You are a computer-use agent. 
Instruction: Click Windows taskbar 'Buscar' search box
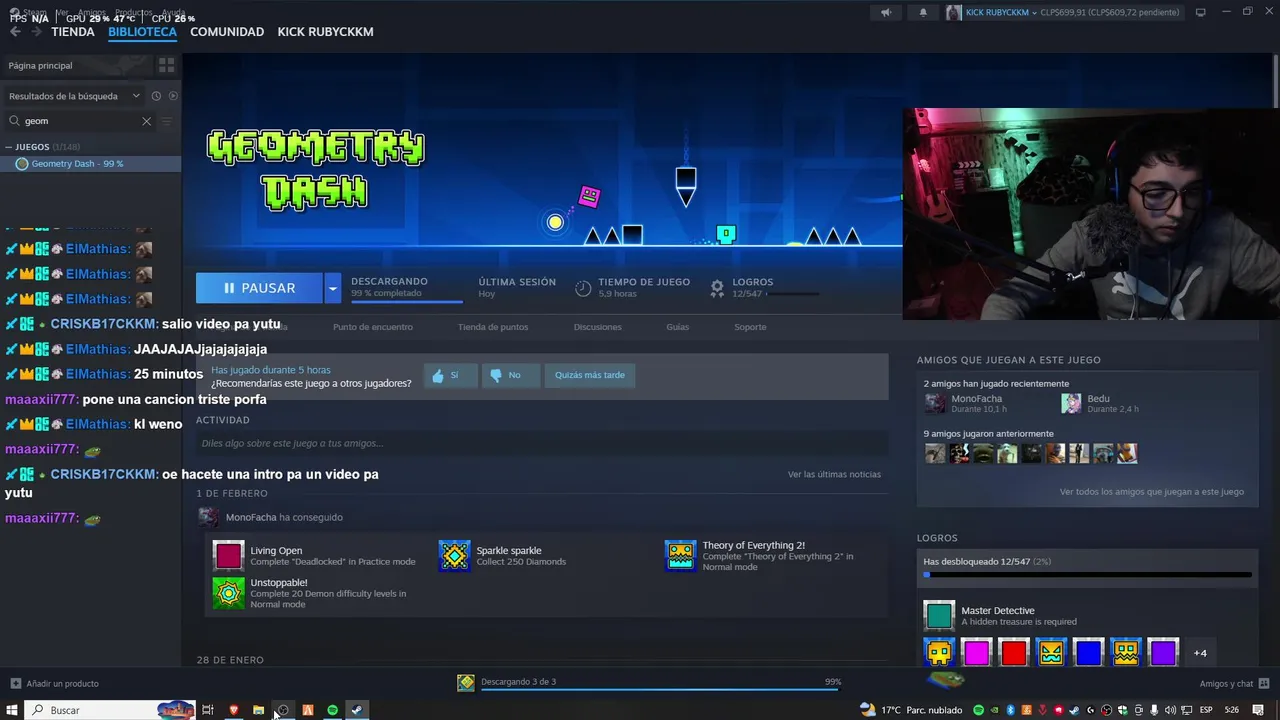[110, 710]
